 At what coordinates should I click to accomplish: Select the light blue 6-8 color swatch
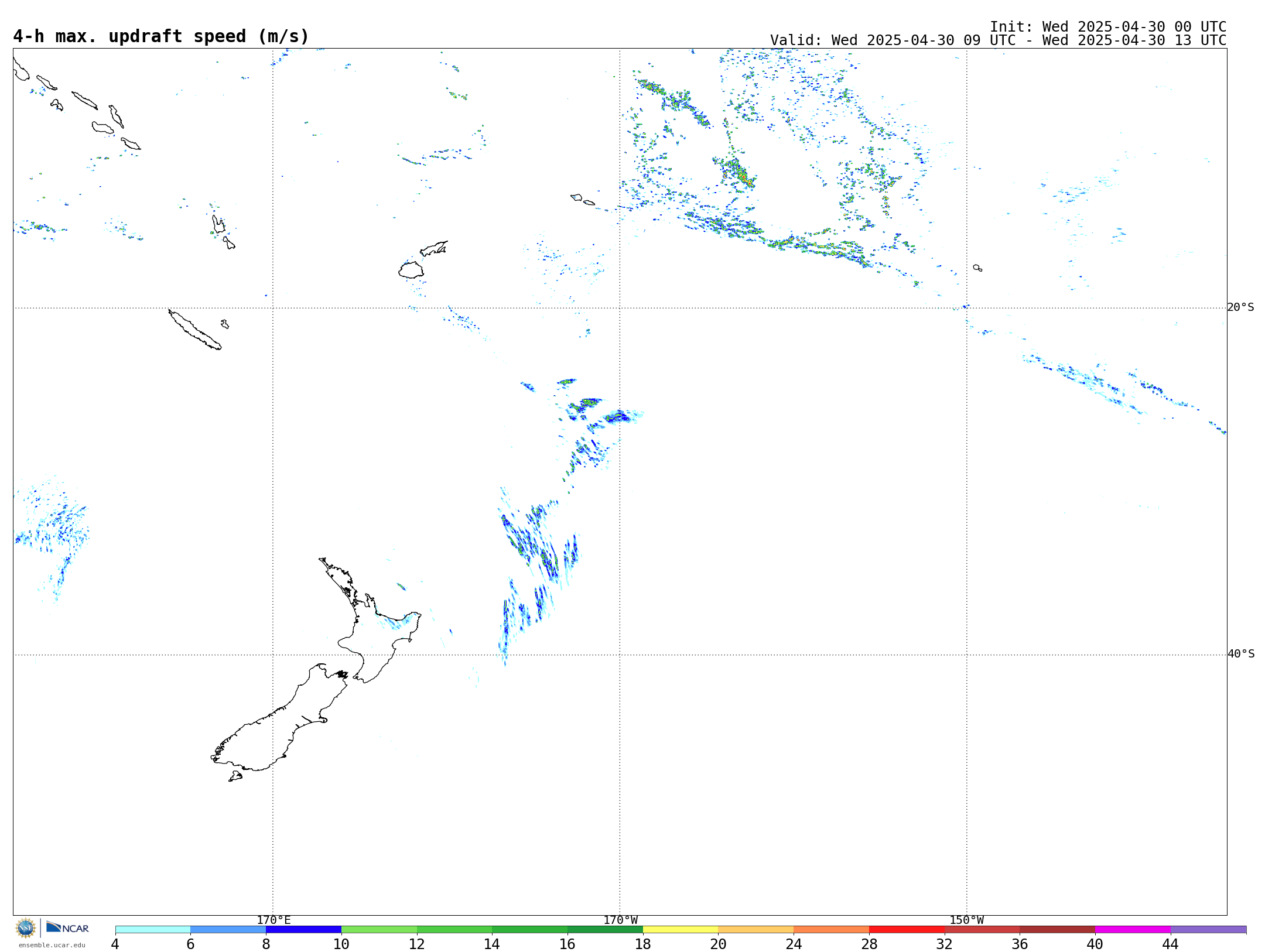pos(228,930)
